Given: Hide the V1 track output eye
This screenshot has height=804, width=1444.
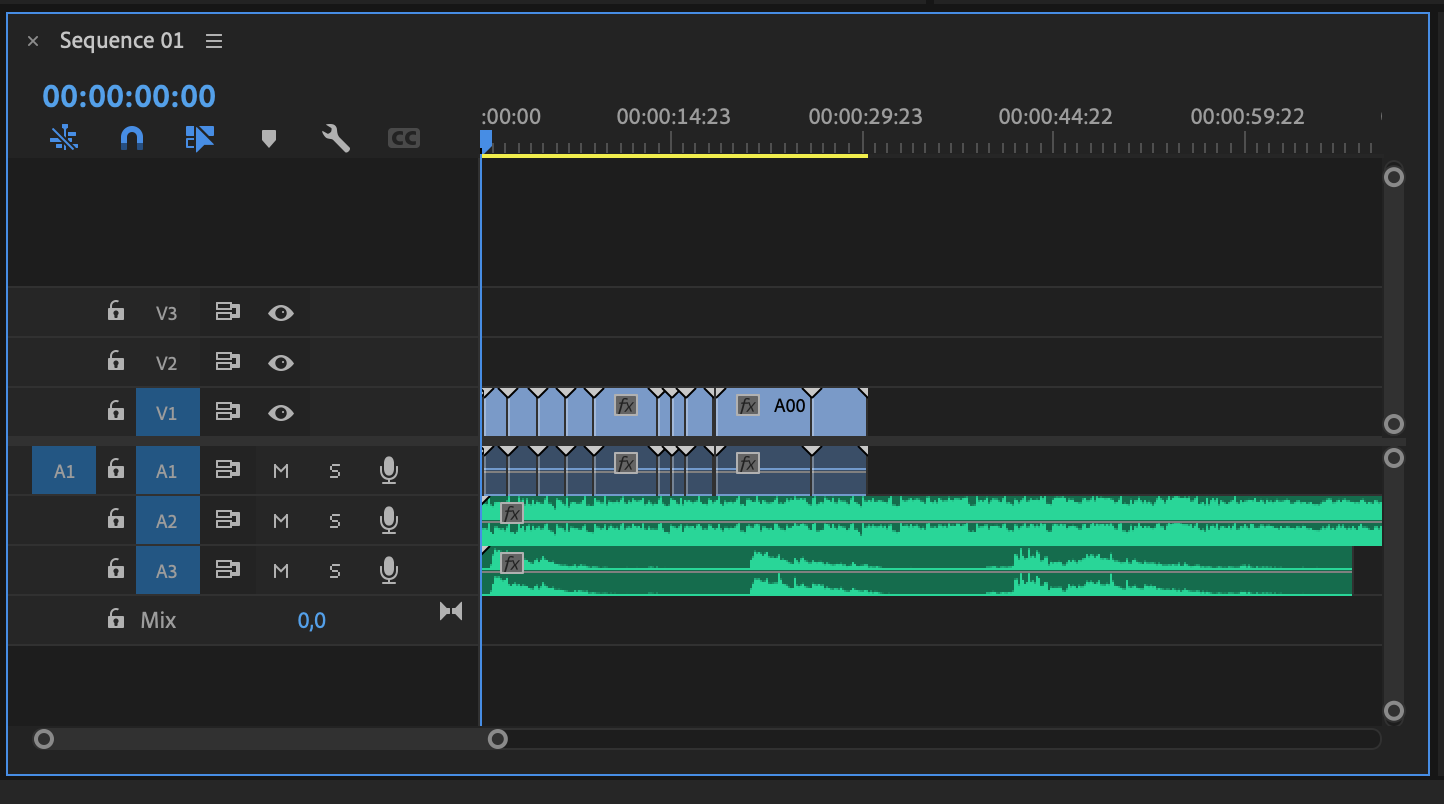Looking at the screenshot, I should pyautogui.click(x=281, y=413).
